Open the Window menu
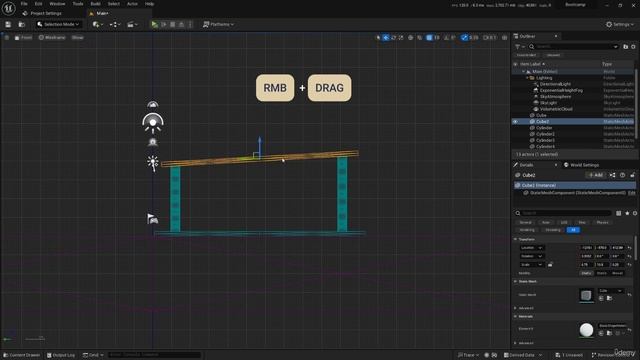Screen dimensions: 640x360 [x=57, y=4]
